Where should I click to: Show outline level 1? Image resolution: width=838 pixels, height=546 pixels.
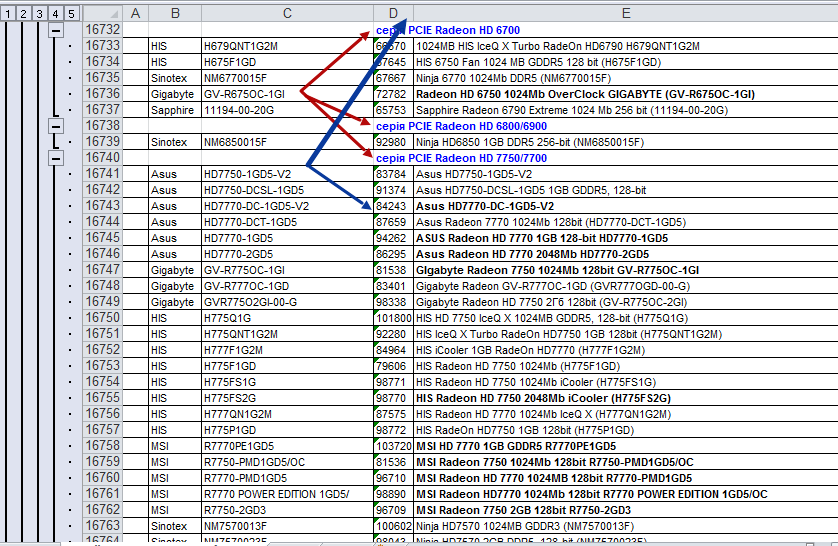[x=7, y=13]
